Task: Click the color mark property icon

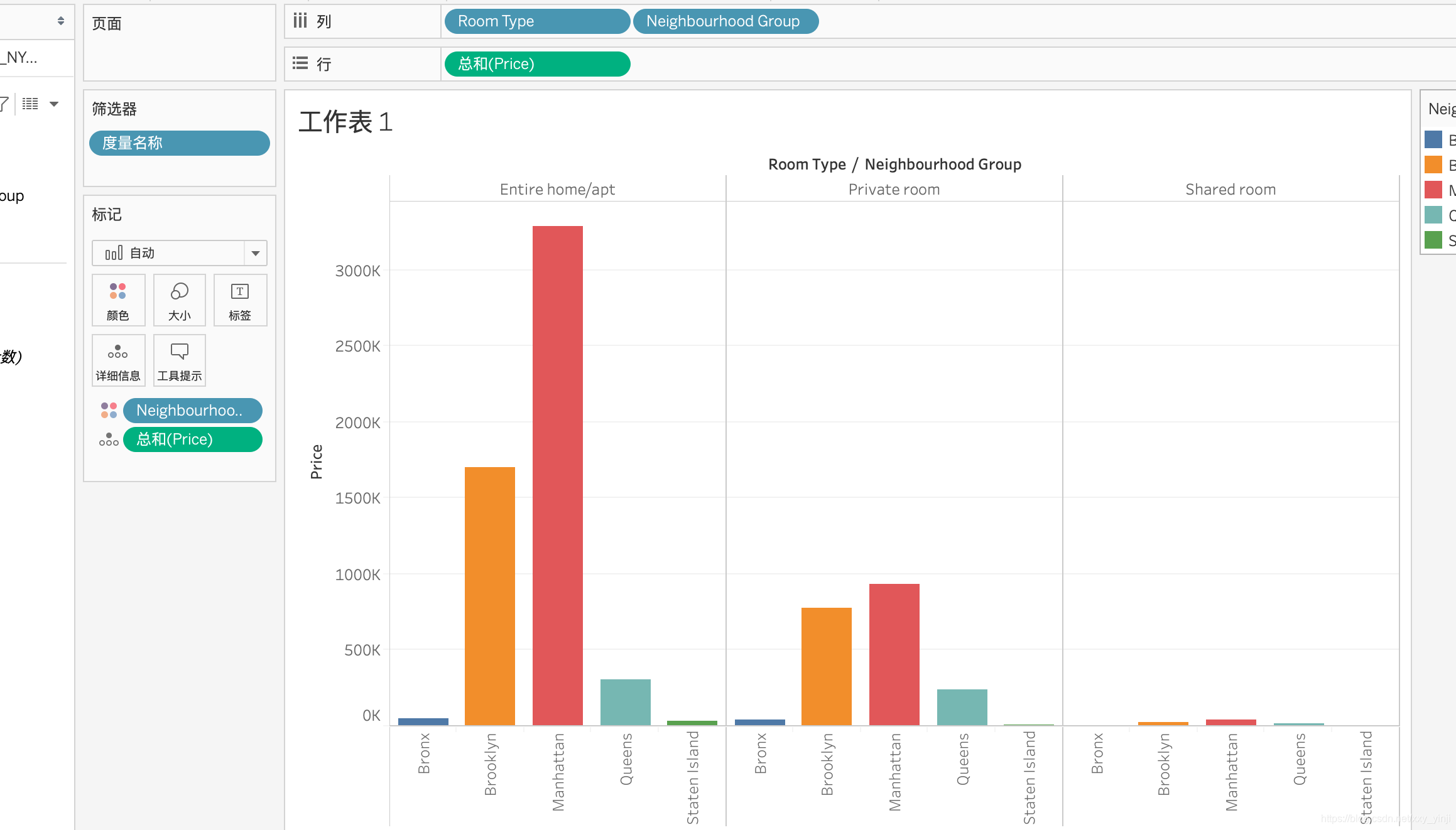Action: (x=117, y=300)
